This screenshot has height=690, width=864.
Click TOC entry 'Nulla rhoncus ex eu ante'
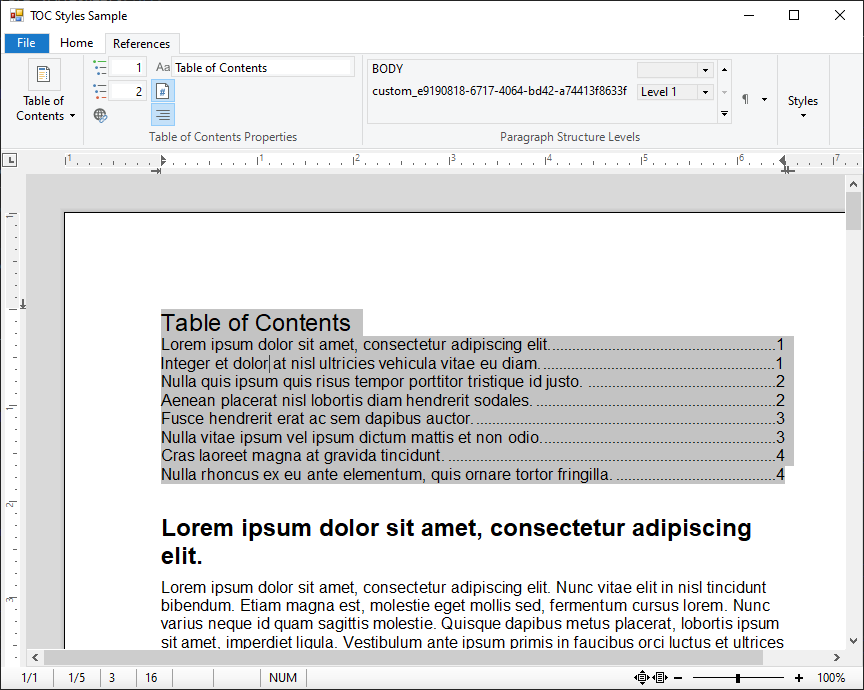473,475
